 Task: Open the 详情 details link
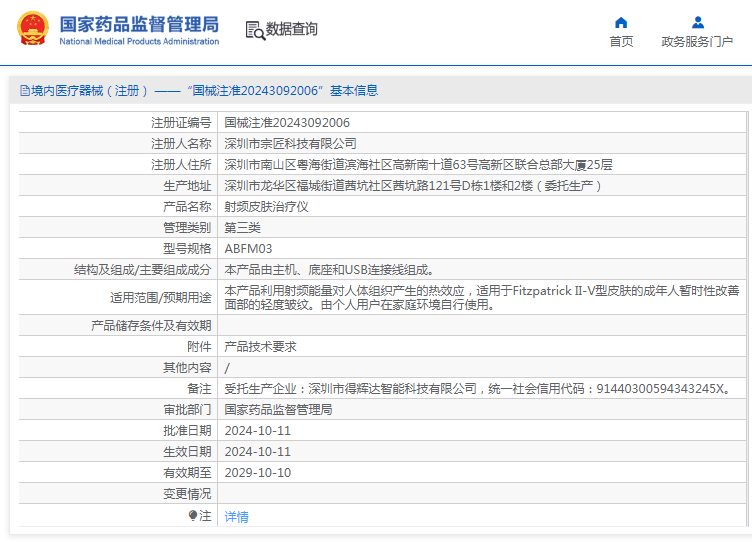click(236, 517)
